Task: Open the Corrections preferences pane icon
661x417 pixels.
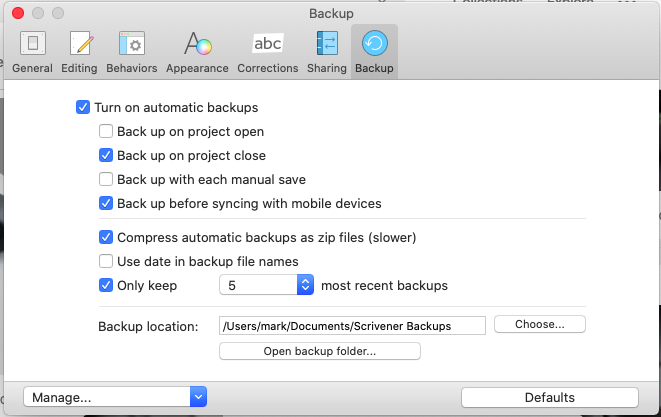Action: point(267,51)
